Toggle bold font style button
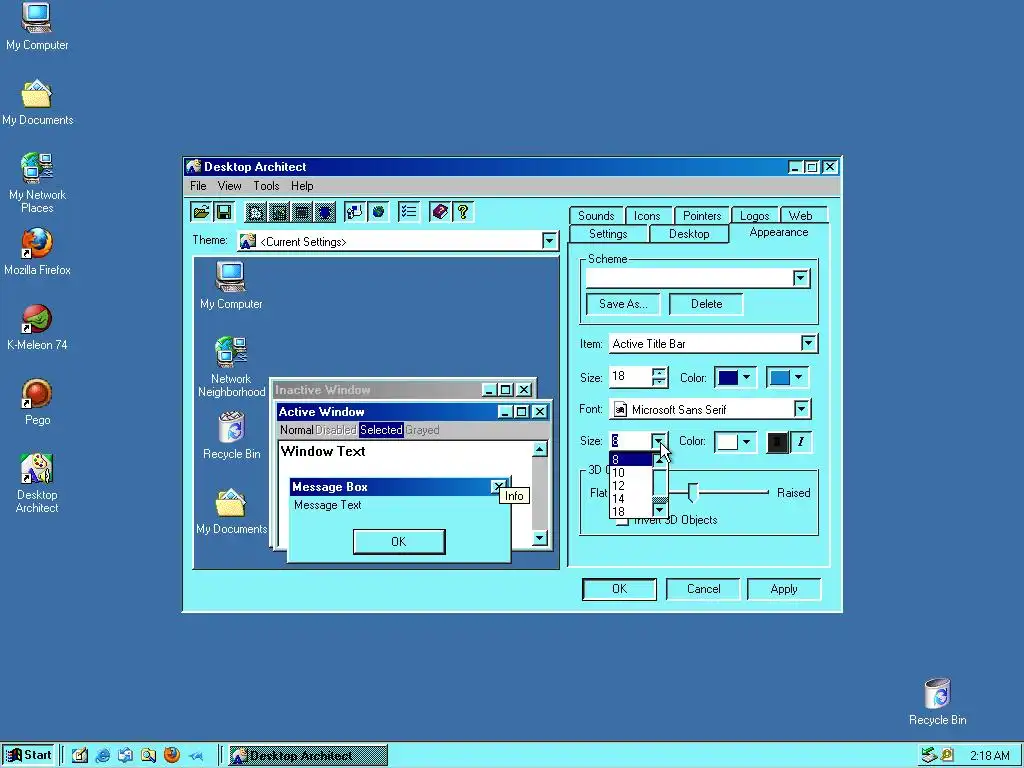 tap(776, 441)
